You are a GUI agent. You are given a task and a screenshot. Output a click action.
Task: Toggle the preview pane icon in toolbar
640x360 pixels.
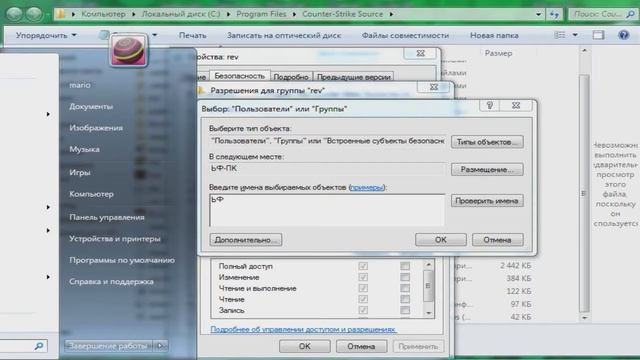point(598,35)
